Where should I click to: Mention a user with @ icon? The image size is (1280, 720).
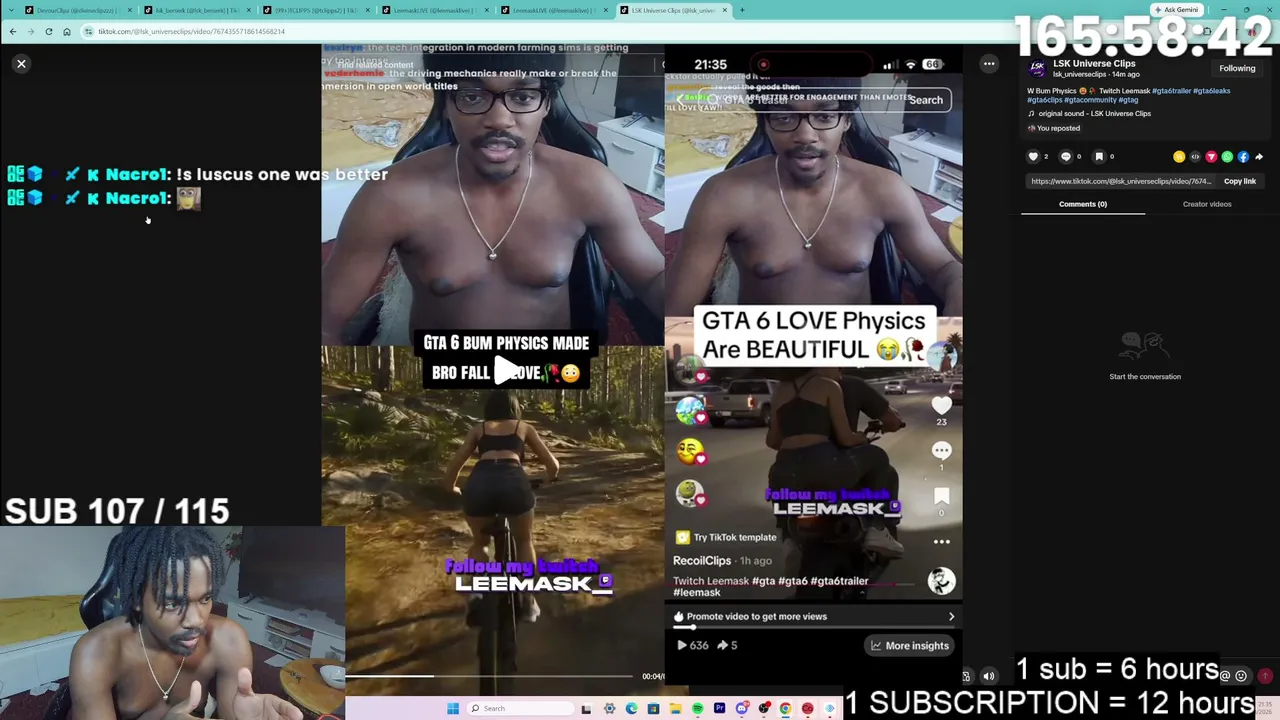click(1225, 676)
